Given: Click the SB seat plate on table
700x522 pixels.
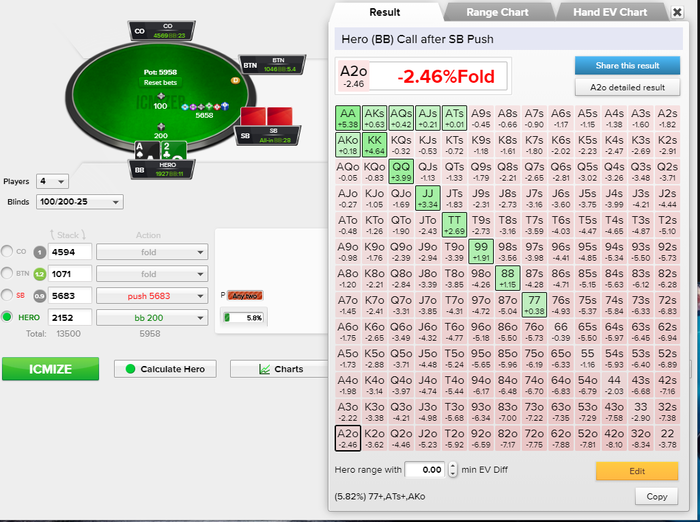Looking at the screenshot, I should (x=267, y=135).
